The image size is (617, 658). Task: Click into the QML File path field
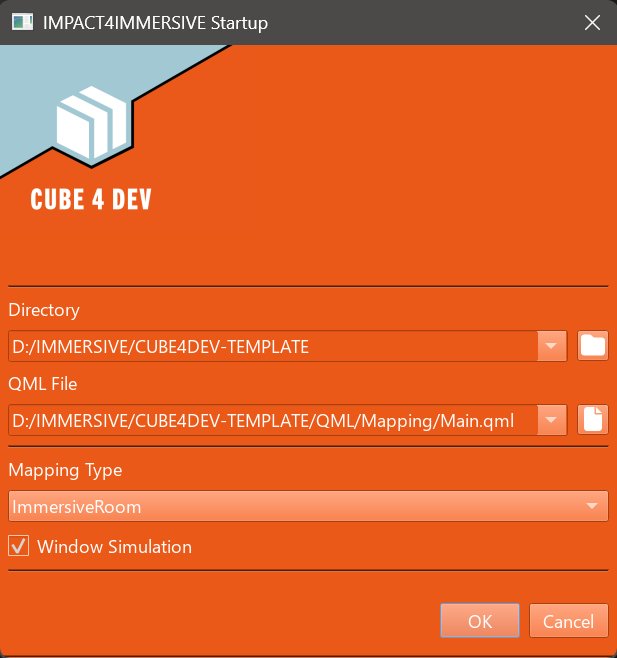click(x=270, y=421)
